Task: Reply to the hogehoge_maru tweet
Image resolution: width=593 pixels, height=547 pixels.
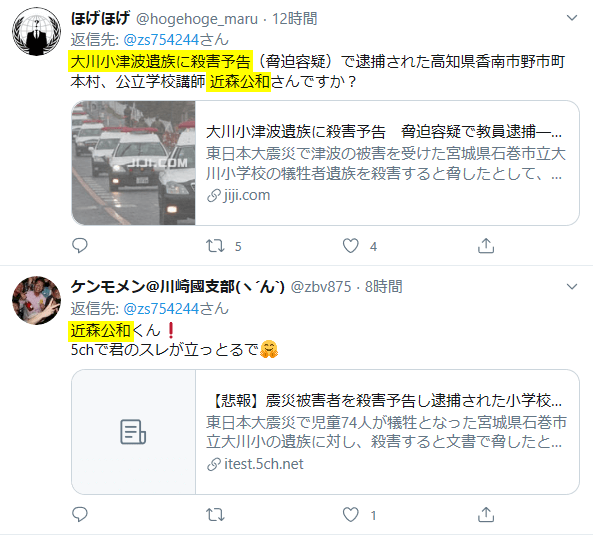Action: [x=80, y=246]
